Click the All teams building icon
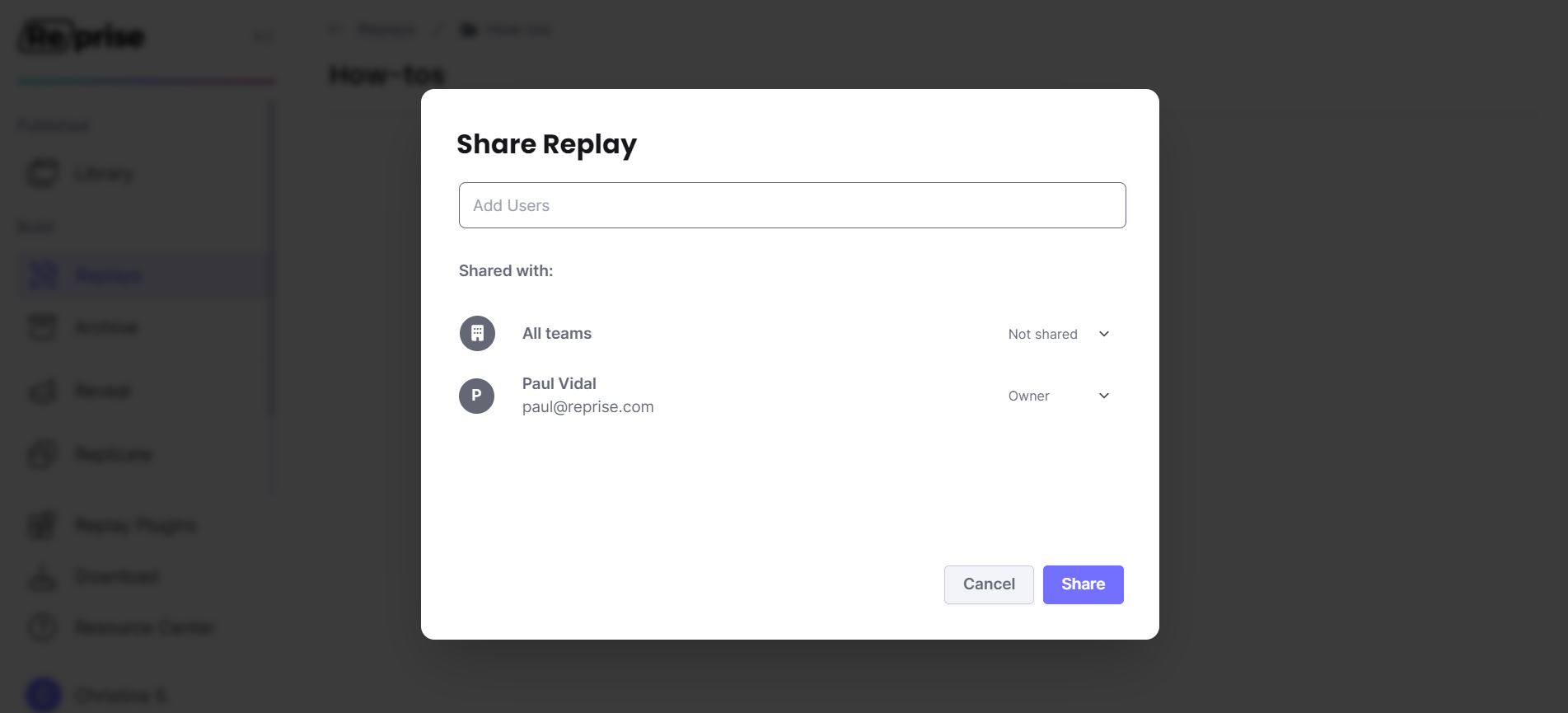Viewport: 1568px width, 713px height. pos(477,334)
